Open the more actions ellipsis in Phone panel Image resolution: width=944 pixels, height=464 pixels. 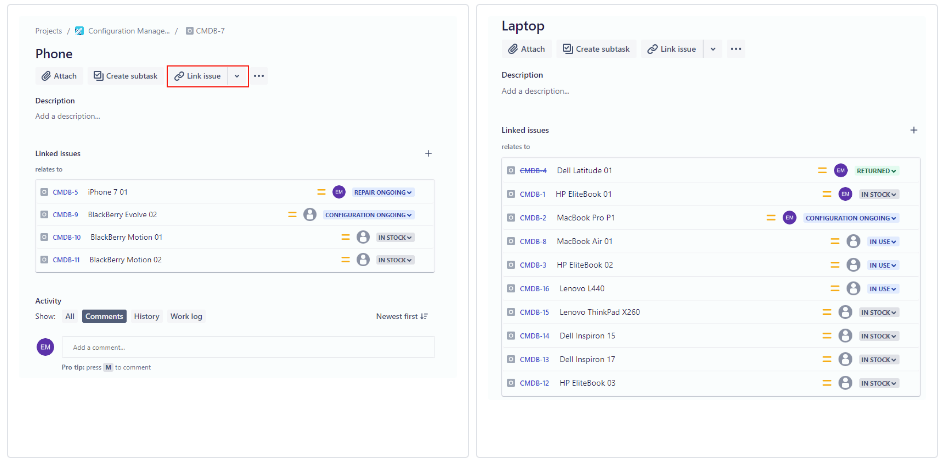point(259,76)
